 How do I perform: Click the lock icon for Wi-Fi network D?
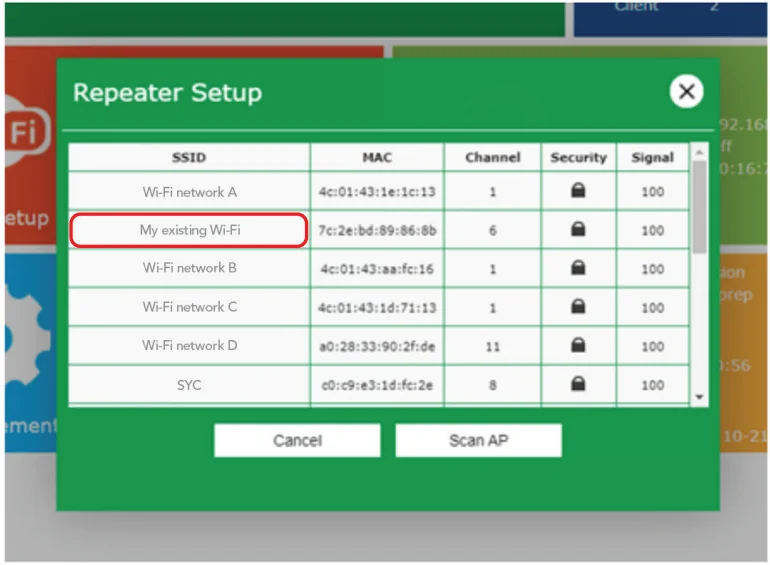click(578, 345)
